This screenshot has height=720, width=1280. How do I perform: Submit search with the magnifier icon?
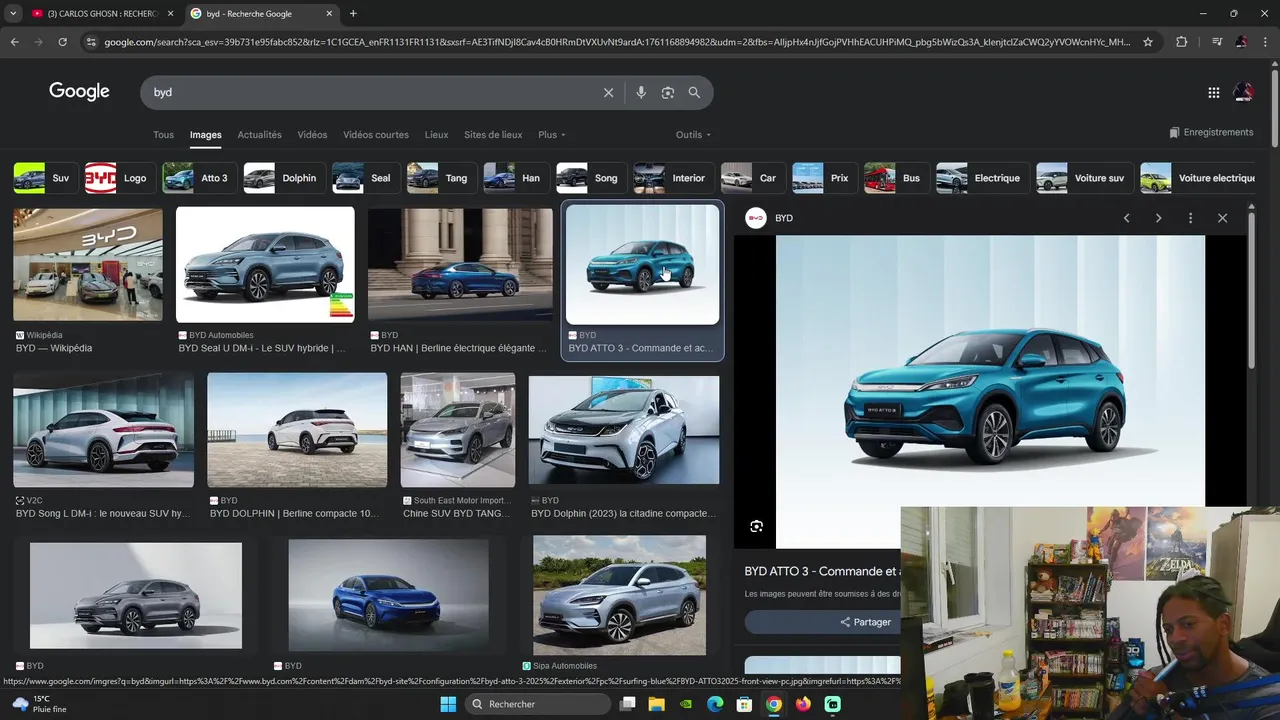coord(694,92)
